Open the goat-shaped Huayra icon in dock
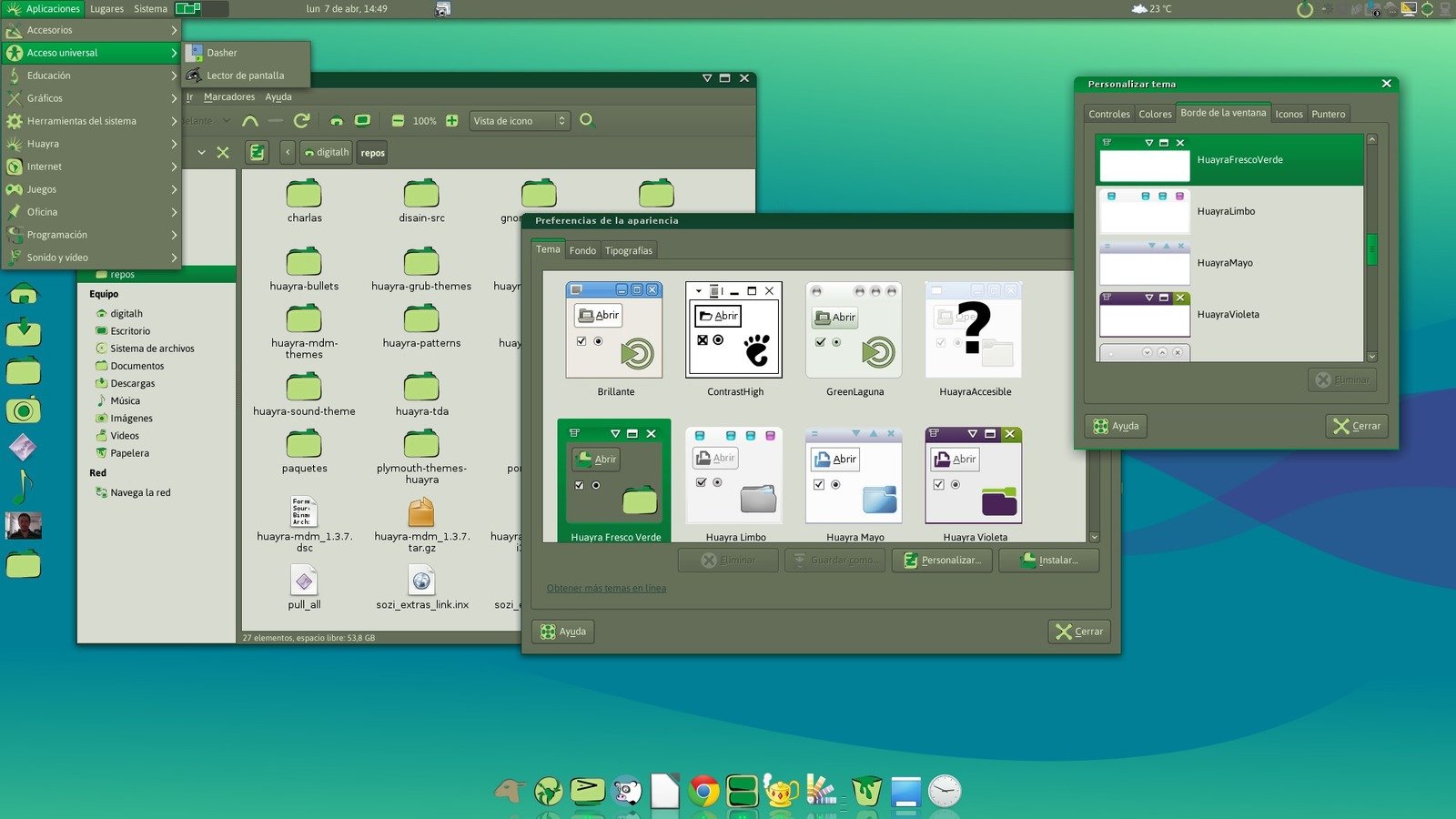Screen dimensions: 1456x819 [510, 790]
